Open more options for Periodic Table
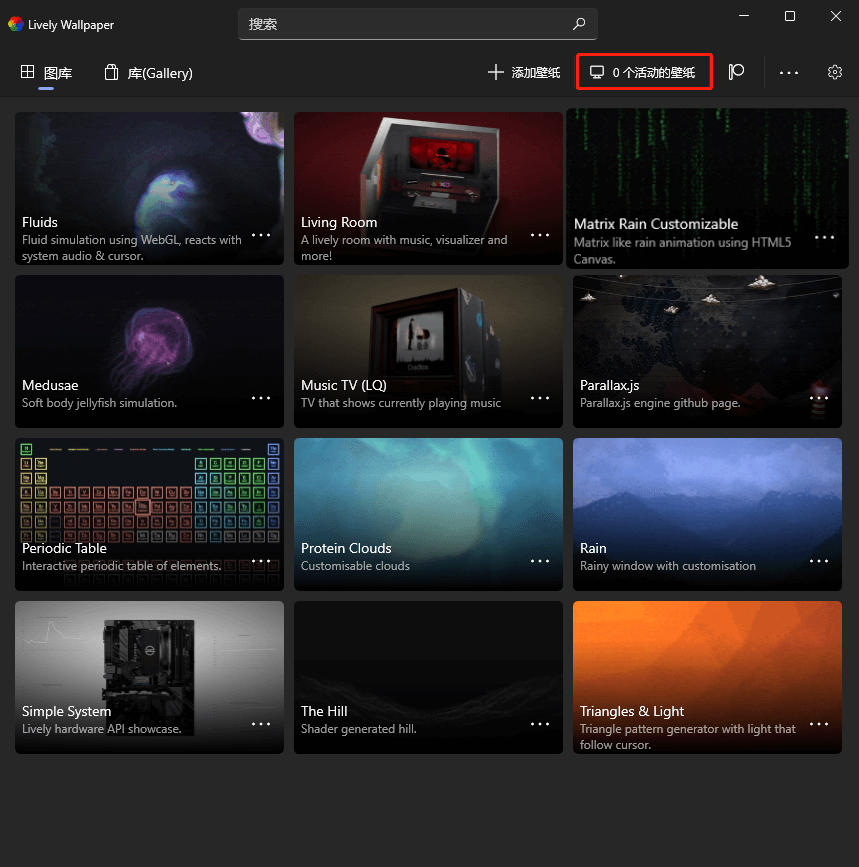 (261, 561)
